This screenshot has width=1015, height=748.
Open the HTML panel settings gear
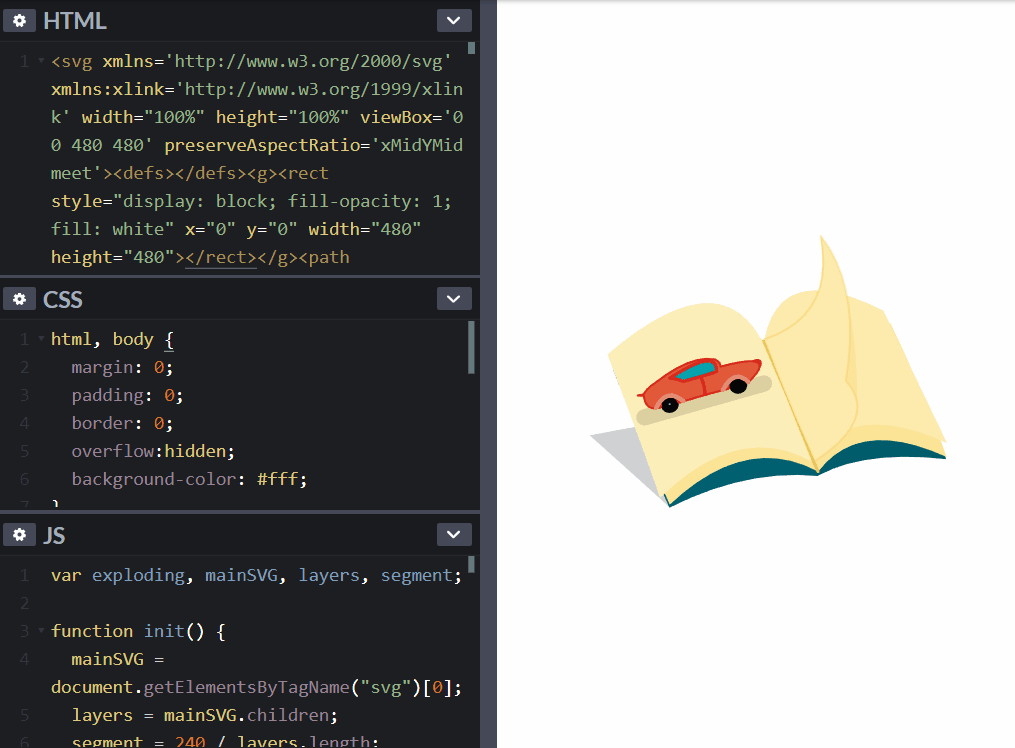[x=19, y=19]
